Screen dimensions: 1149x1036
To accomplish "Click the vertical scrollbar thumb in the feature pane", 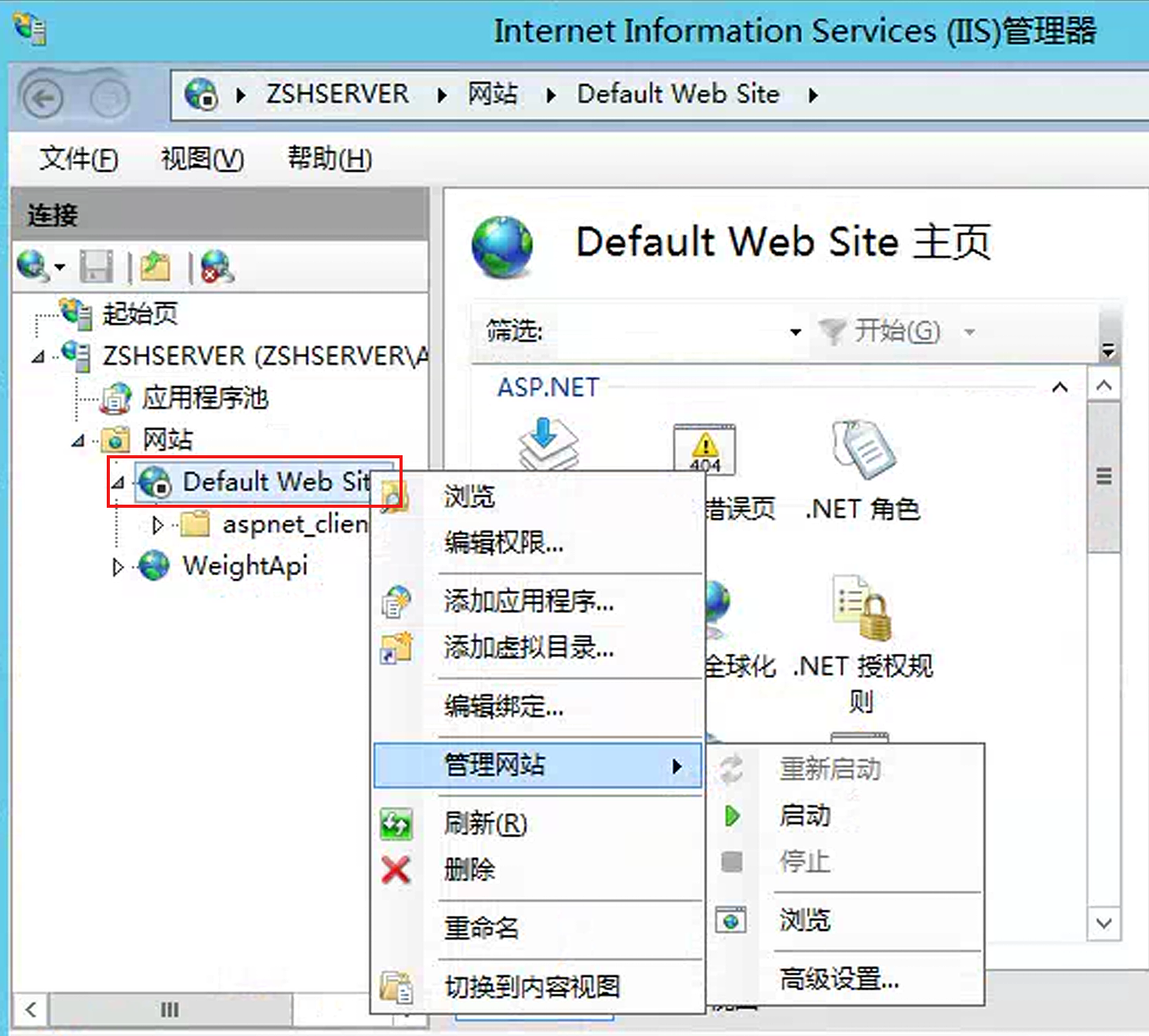I will [x=1103, y=477].
